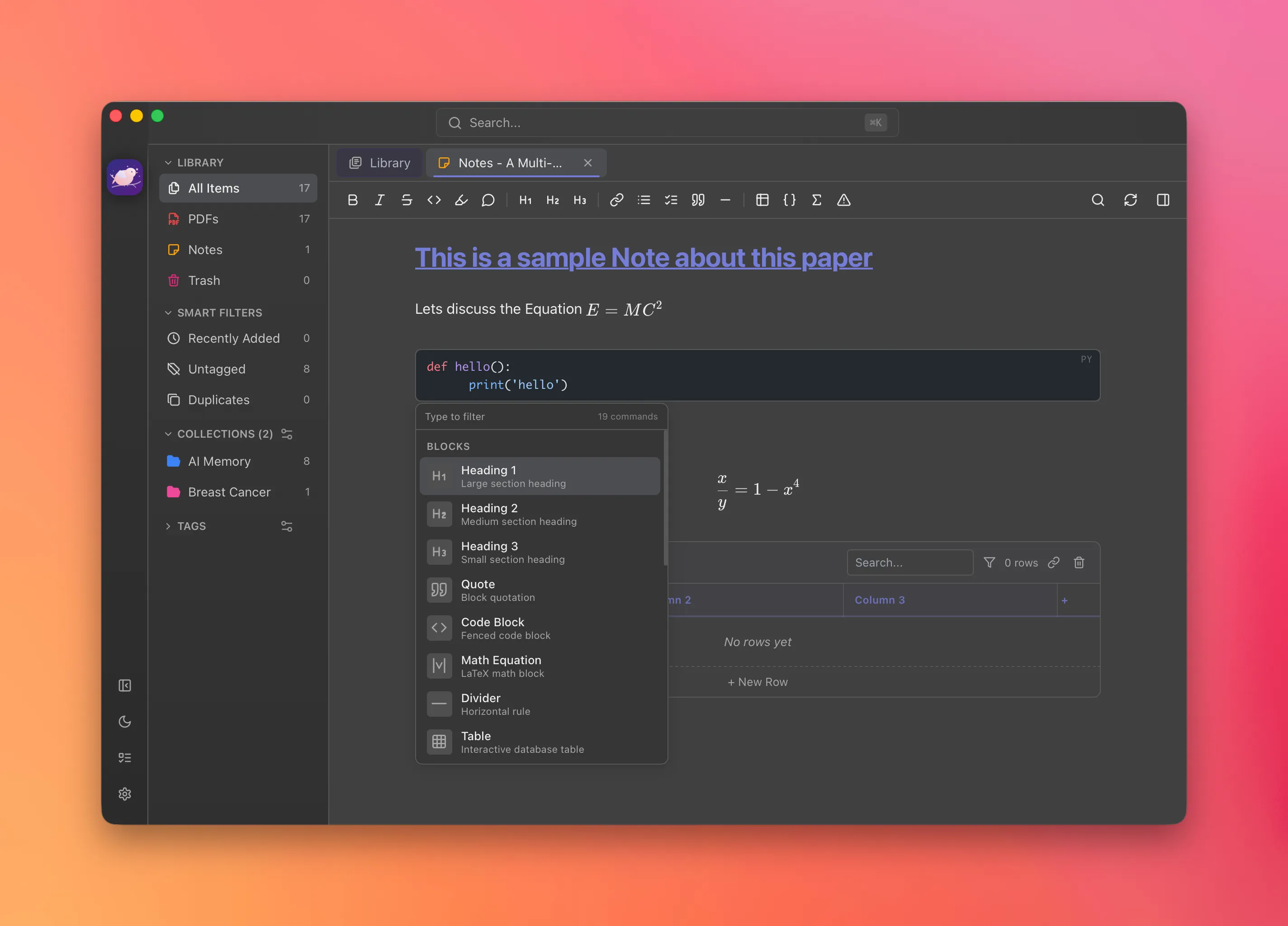1288x926 pixels.
Task: Select Untagged filter
Action: pos(238,369)
